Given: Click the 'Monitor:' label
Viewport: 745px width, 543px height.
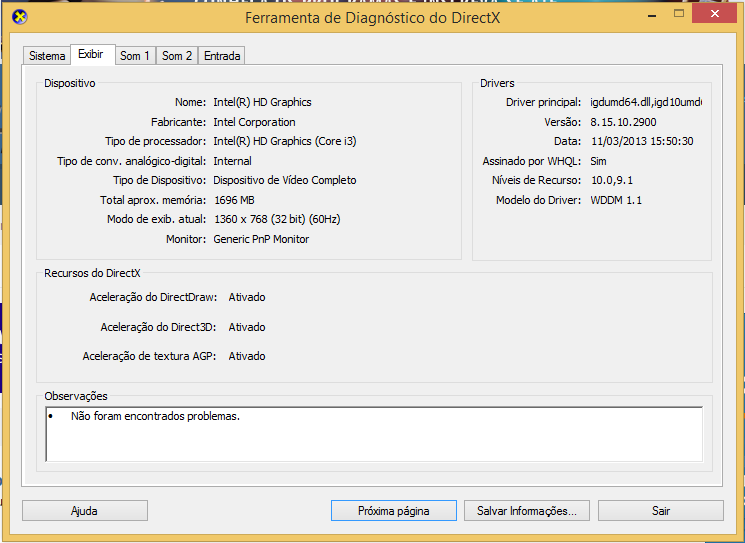Looking at the screenshot, I should tap(186, 239).
